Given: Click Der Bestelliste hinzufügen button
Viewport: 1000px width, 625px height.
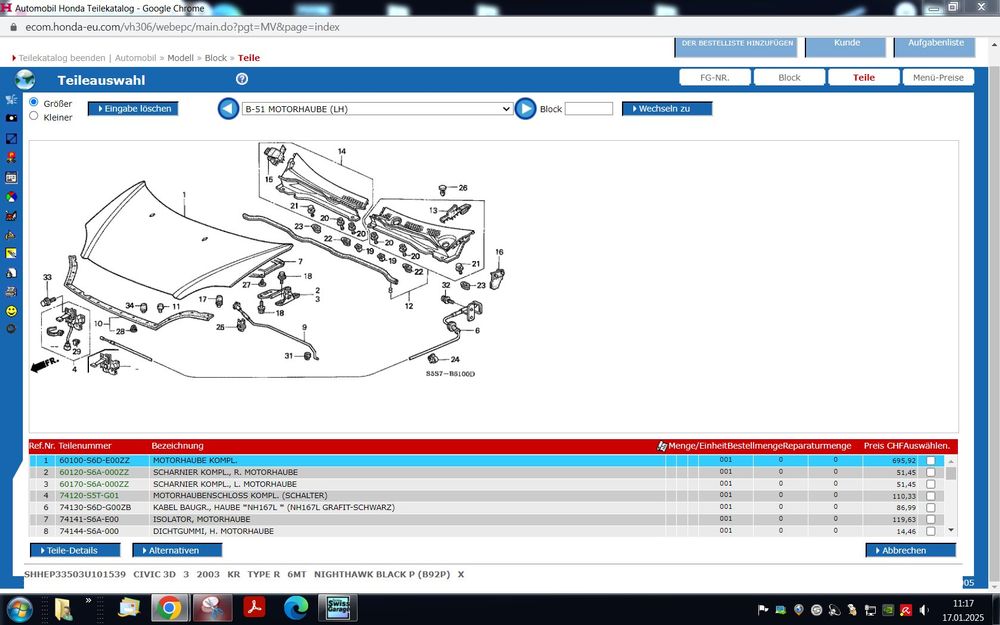Looking at the screenshot, I should 737,46.
